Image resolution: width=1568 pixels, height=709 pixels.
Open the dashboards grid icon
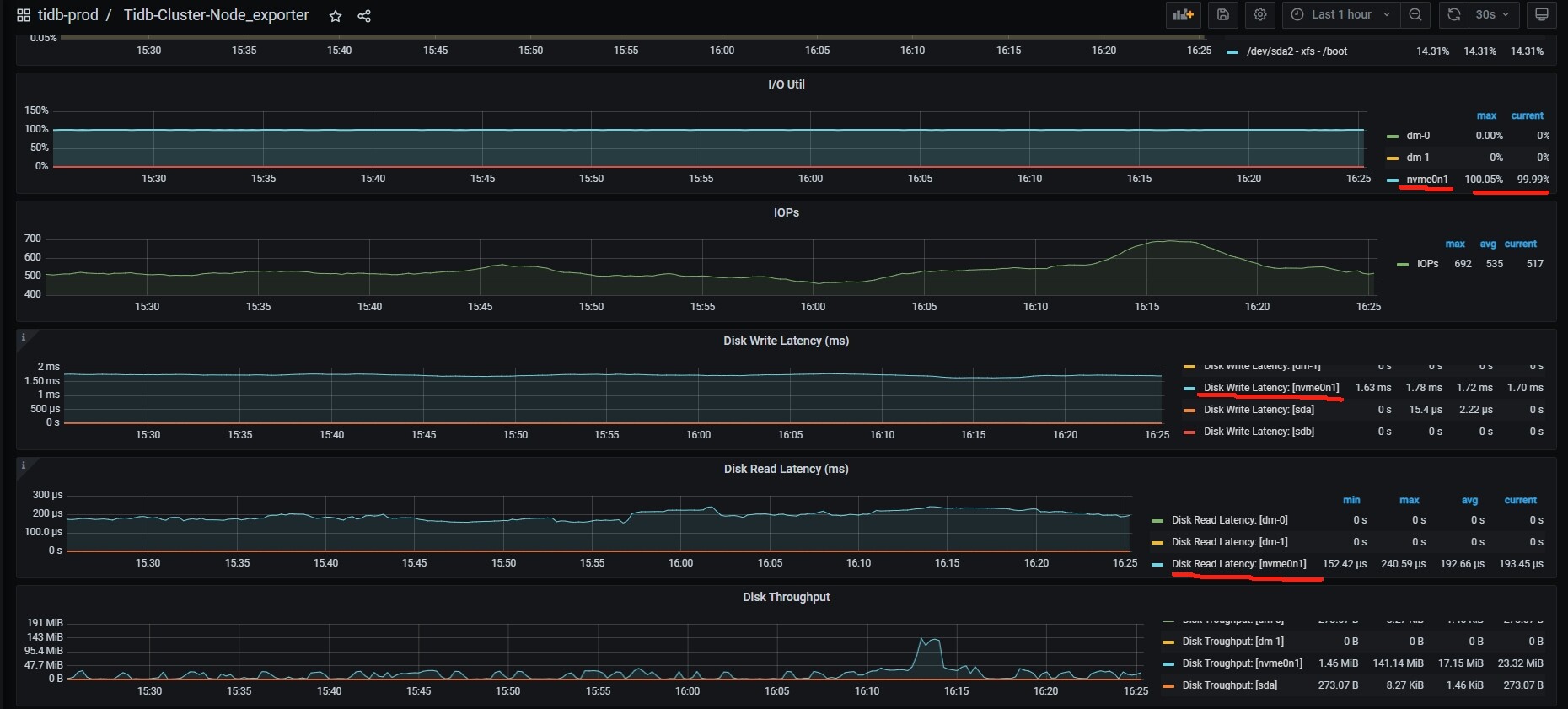click(x=24, y=15)
